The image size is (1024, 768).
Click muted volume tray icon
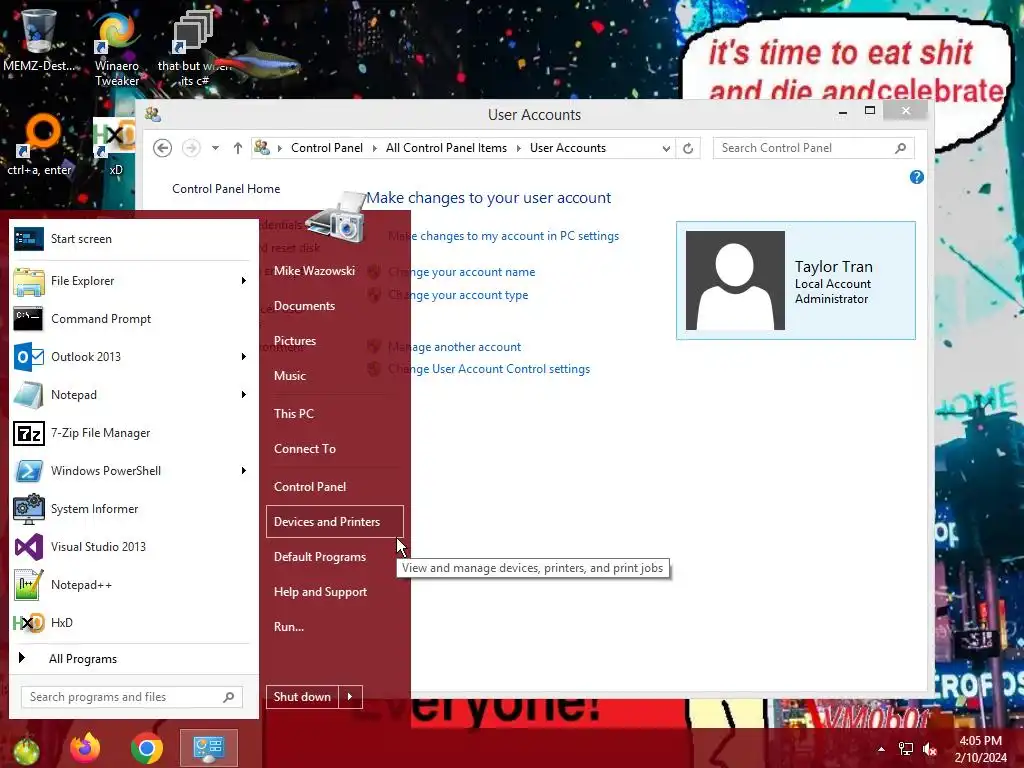click(x=930, y=749)
